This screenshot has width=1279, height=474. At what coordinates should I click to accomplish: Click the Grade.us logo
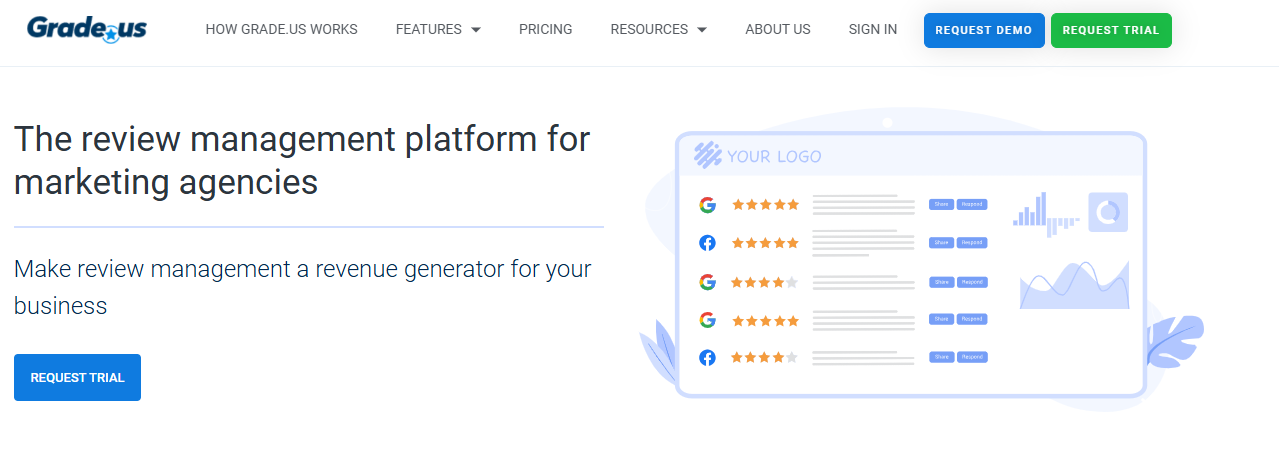[87, 29]
